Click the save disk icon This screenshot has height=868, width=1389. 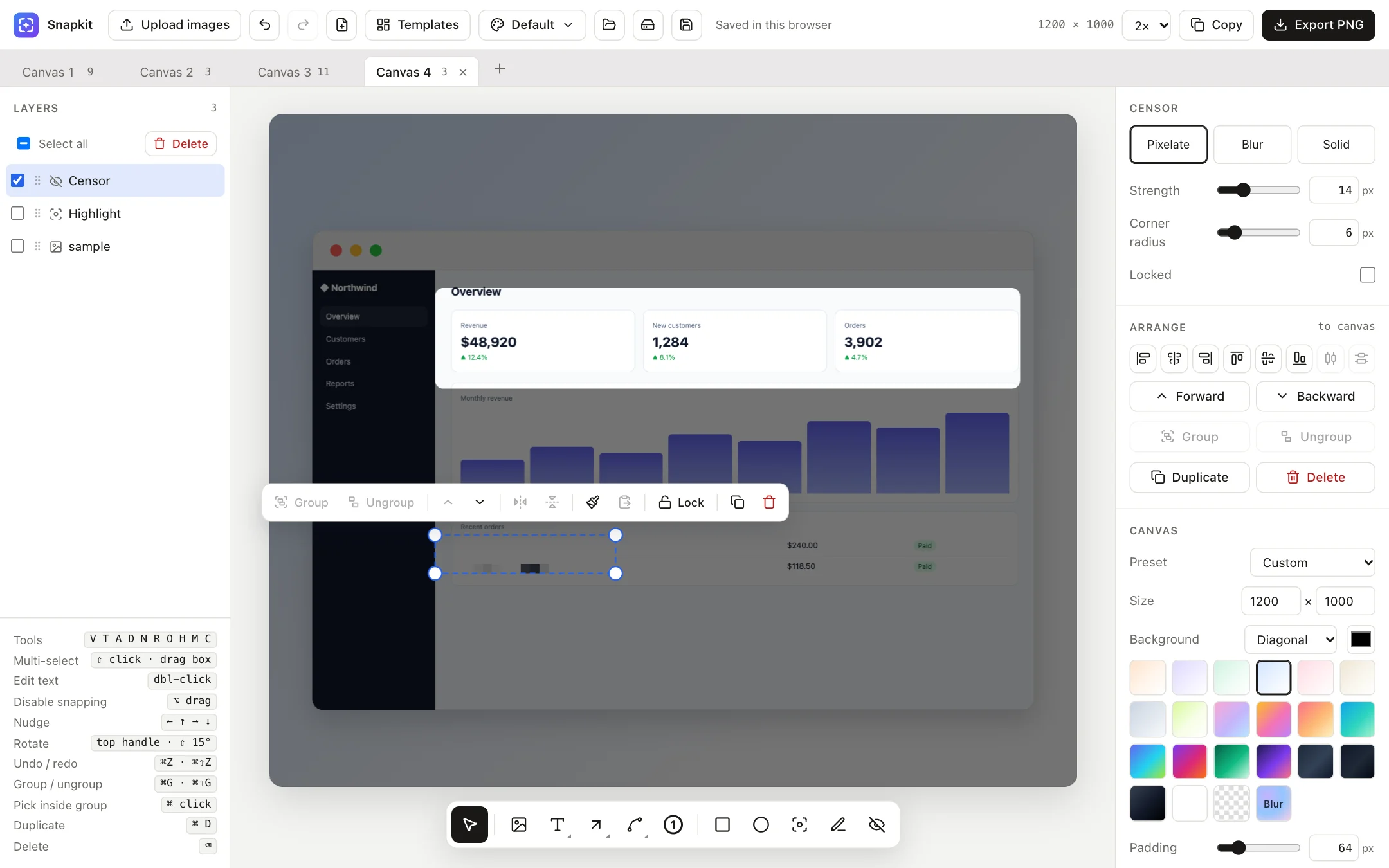point(686,24)
